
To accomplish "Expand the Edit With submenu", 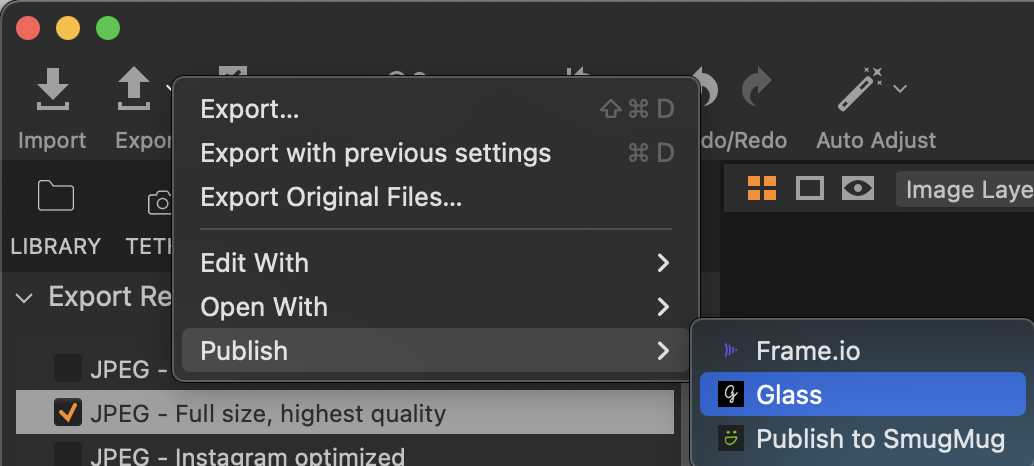I will pos(435,263).
